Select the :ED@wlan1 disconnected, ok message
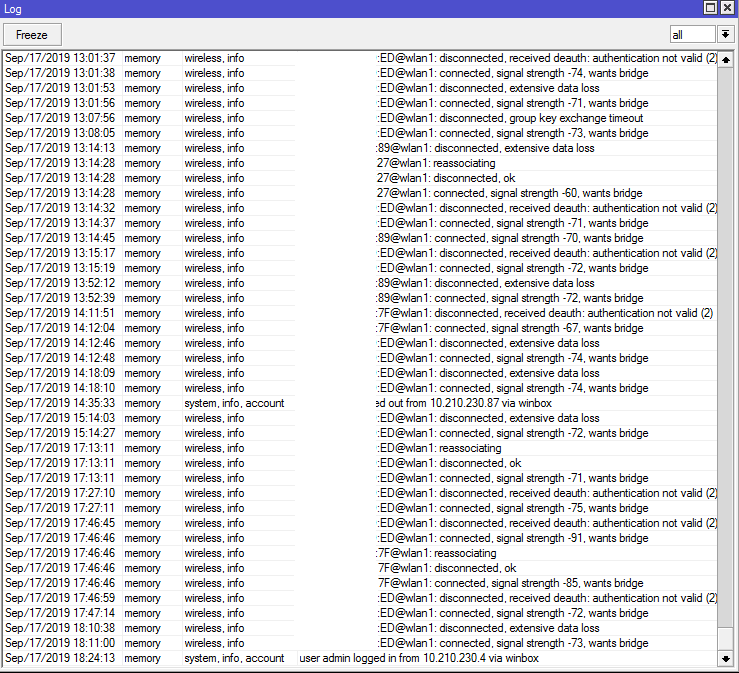Image resolution: width=739 pixels, height=673 pixels. (449, 463)
